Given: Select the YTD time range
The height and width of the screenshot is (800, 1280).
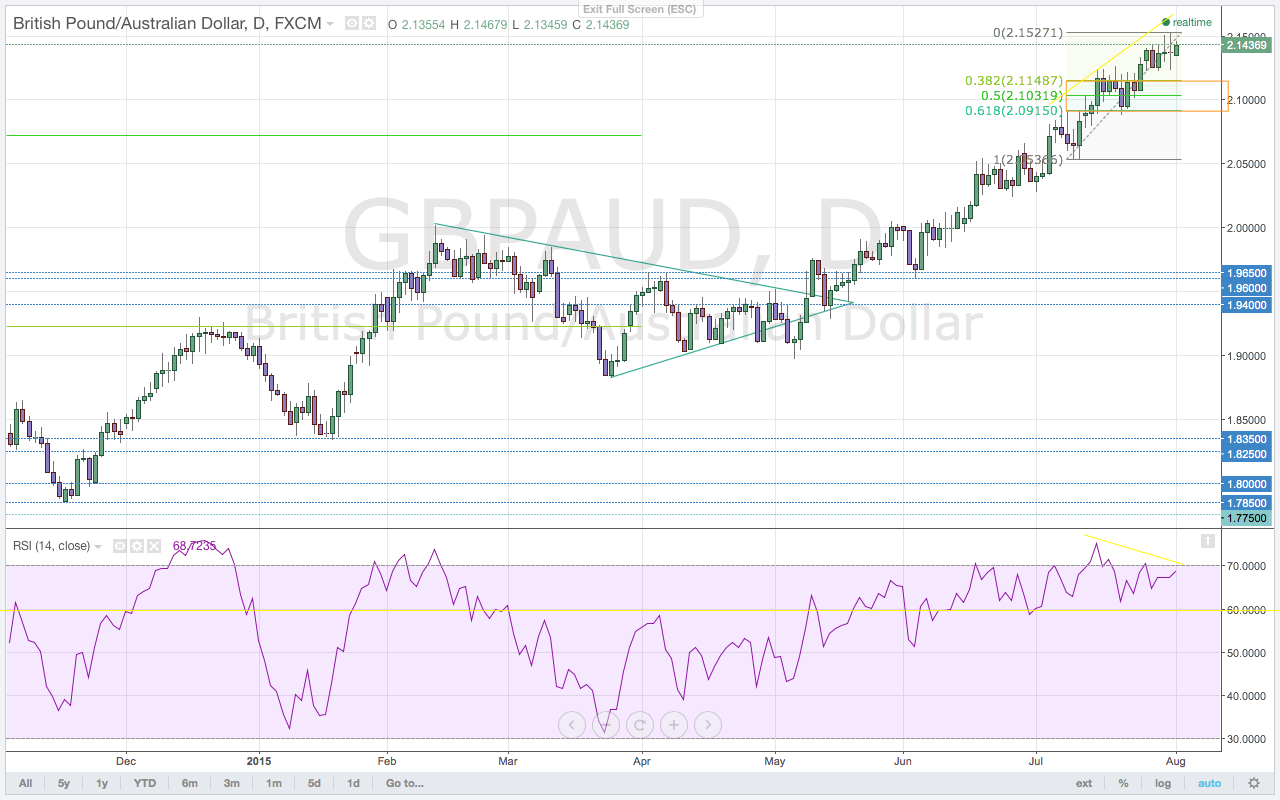Looking at the screenshot, I should pyautogui.click(x=146, y=783).
